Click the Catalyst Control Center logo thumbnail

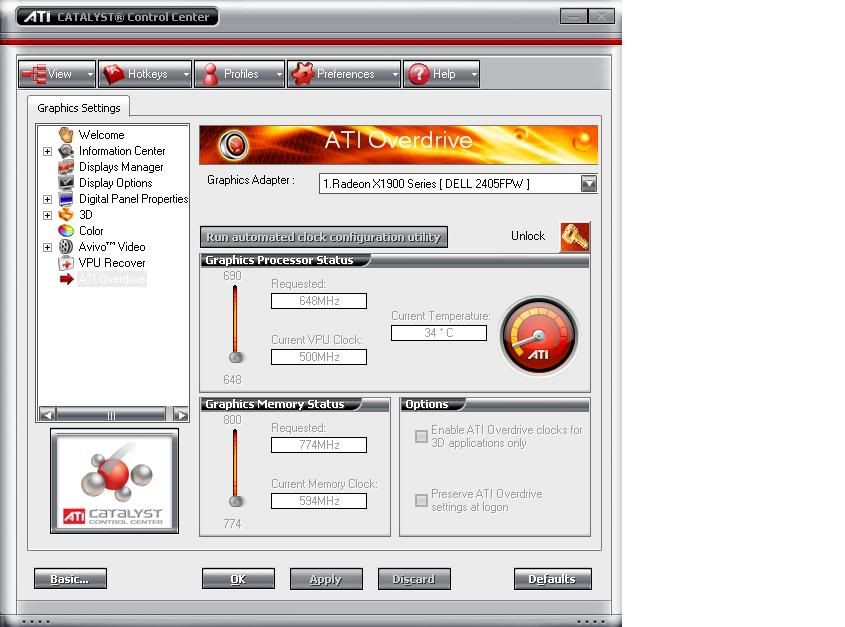click(114, 481)
